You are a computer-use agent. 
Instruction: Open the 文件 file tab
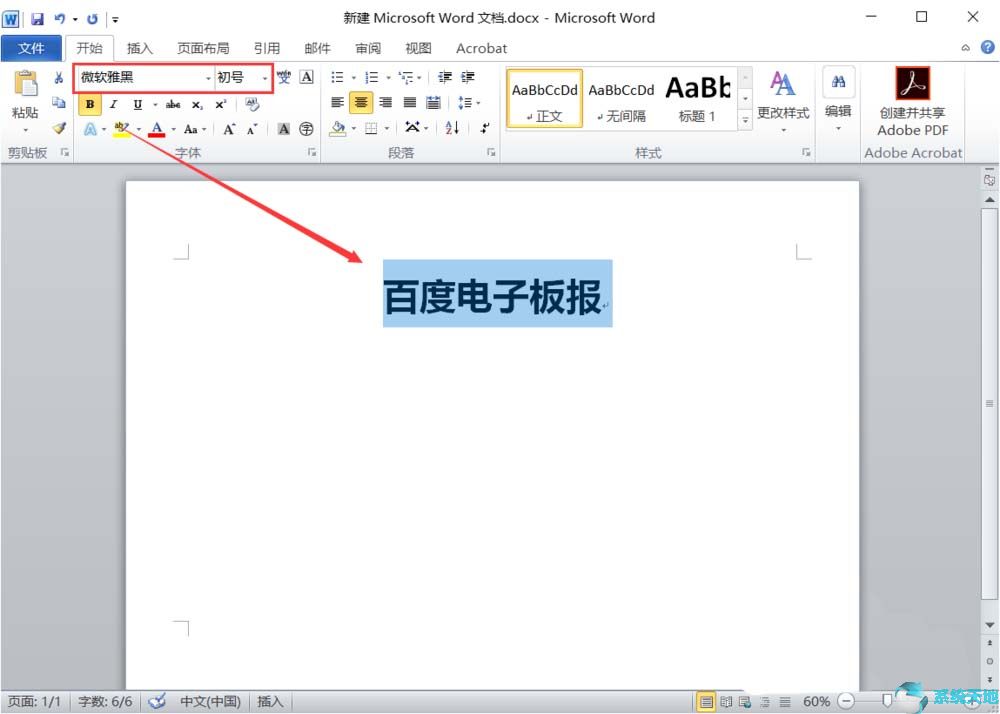coord(31,48)
